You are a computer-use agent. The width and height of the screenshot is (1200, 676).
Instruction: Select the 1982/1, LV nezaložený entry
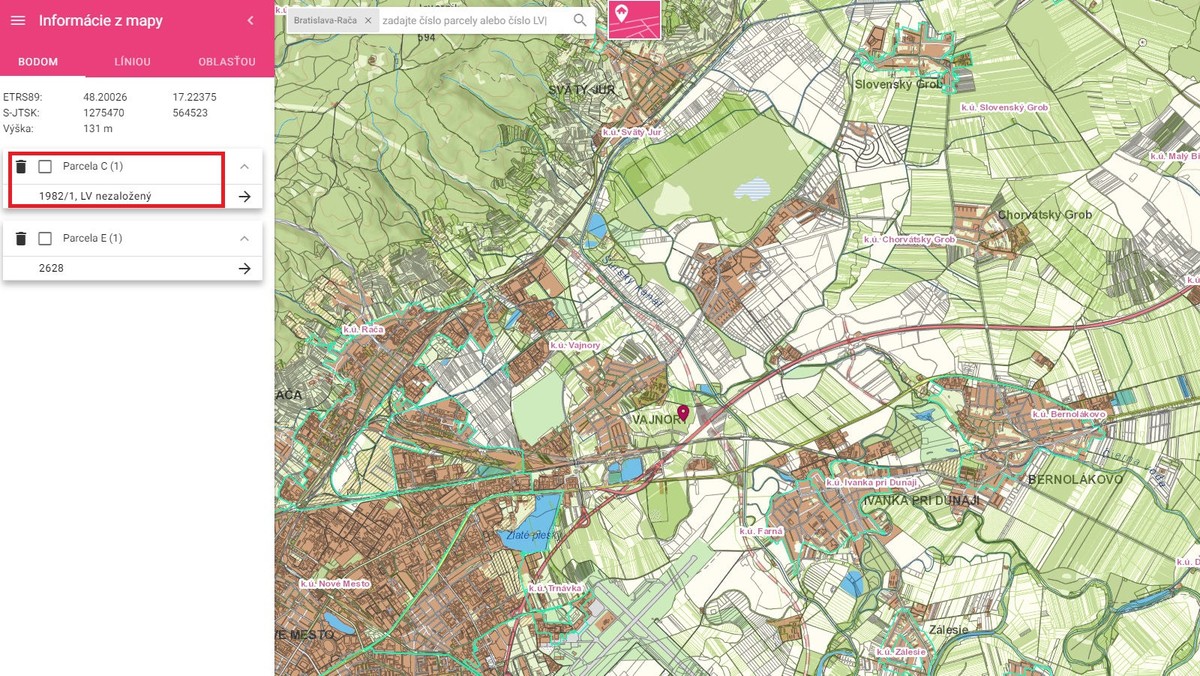point(95,197)
